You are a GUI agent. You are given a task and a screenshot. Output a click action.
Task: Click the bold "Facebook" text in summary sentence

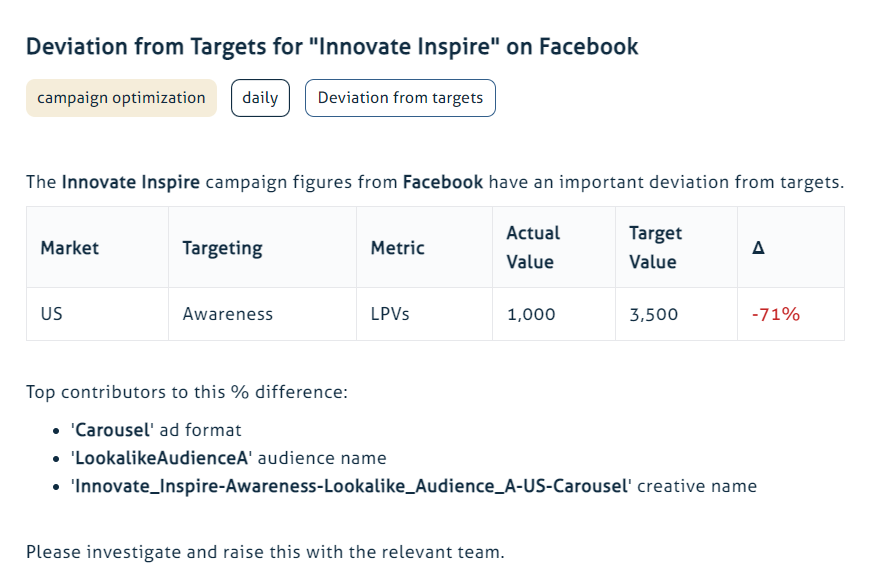point(443,182)
